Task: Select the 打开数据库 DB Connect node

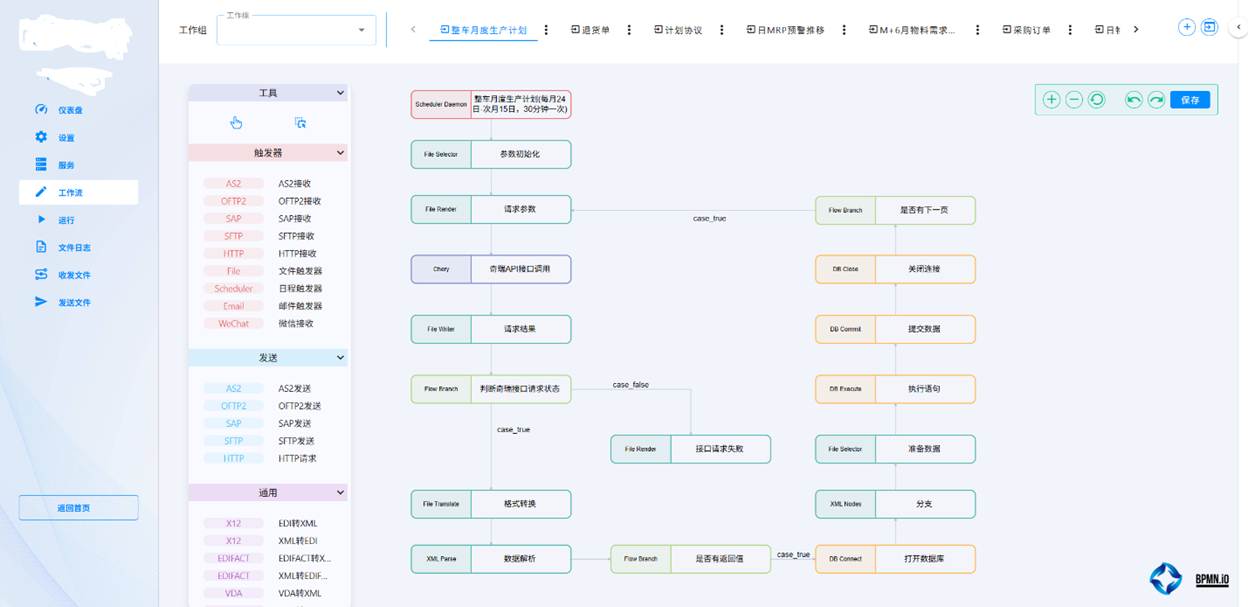Action: pos(895,559)
